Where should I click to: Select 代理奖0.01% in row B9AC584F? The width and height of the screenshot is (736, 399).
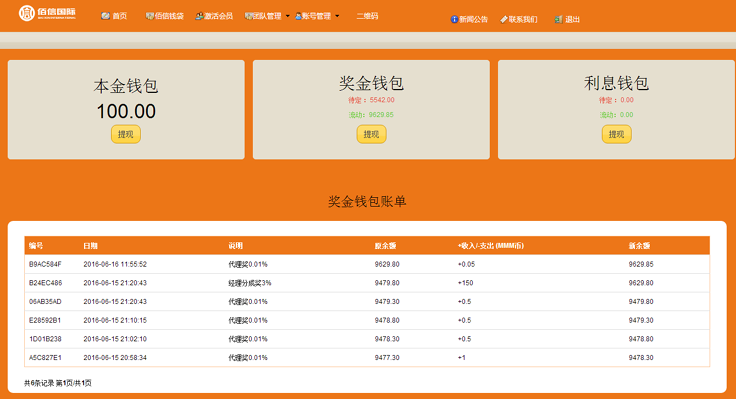click(248, 264)
